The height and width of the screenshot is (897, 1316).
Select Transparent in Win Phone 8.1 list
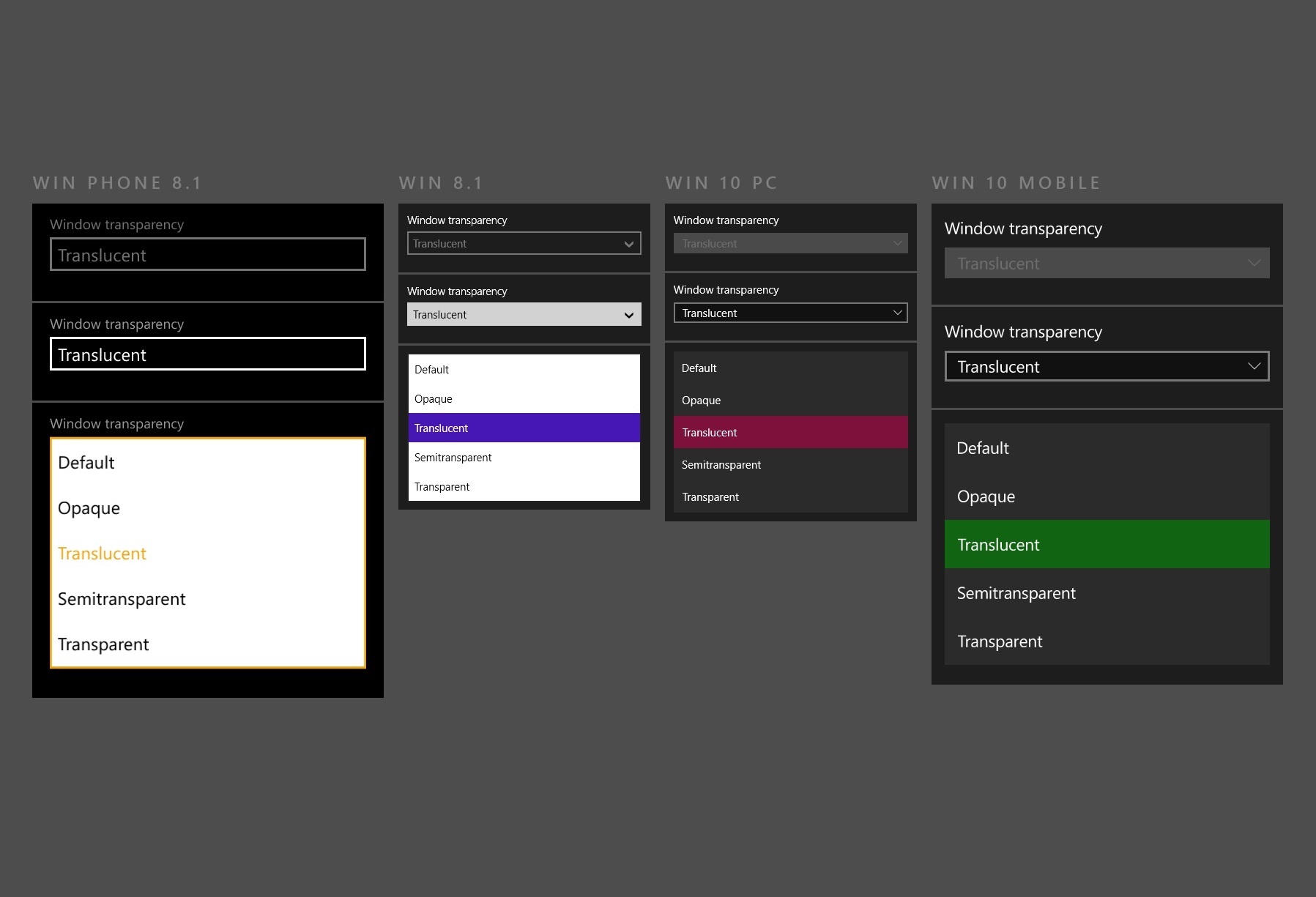pos(208,644)
